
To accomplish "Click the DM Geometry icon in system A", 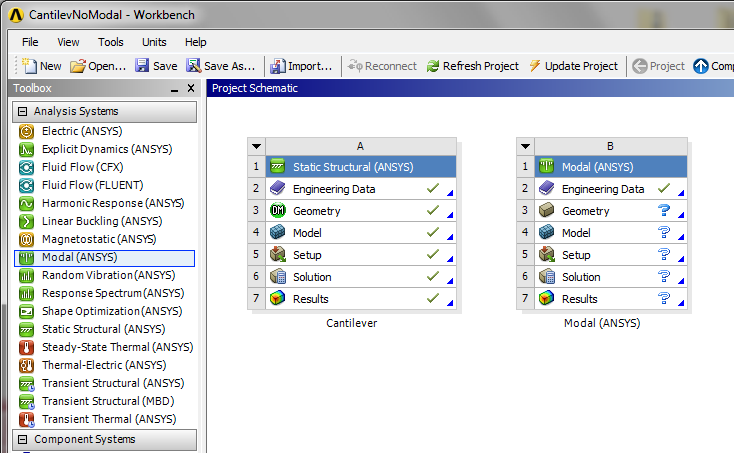I will point(278,211).
